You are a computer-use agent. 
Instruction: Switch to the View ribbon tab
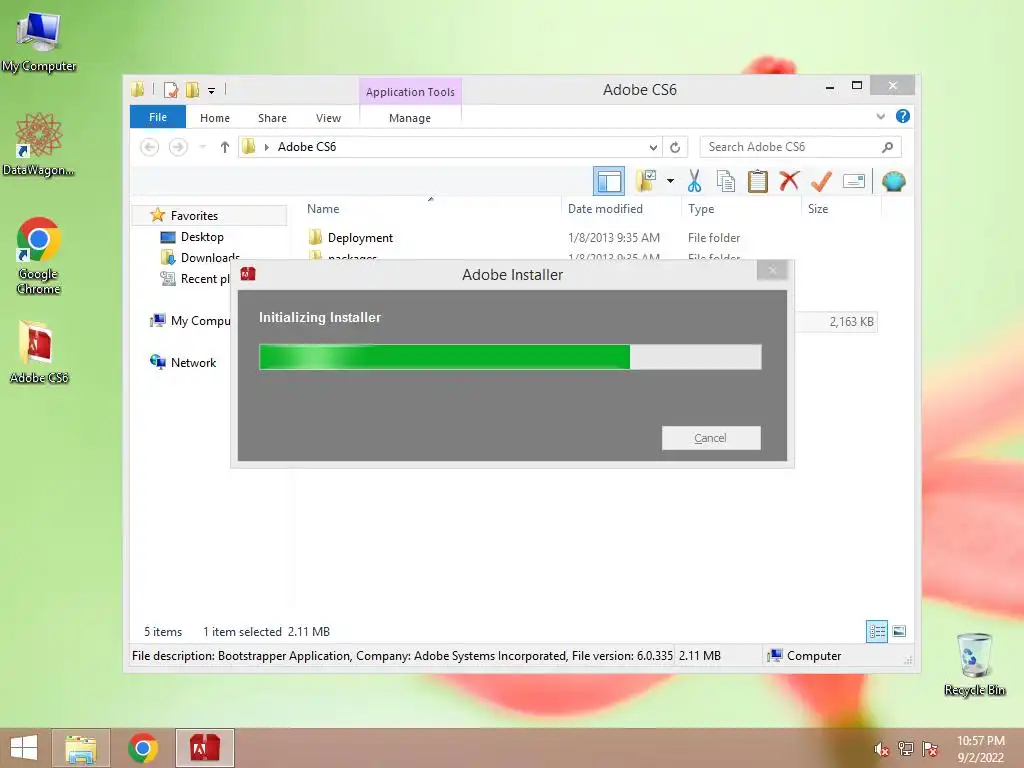[328, 118]
